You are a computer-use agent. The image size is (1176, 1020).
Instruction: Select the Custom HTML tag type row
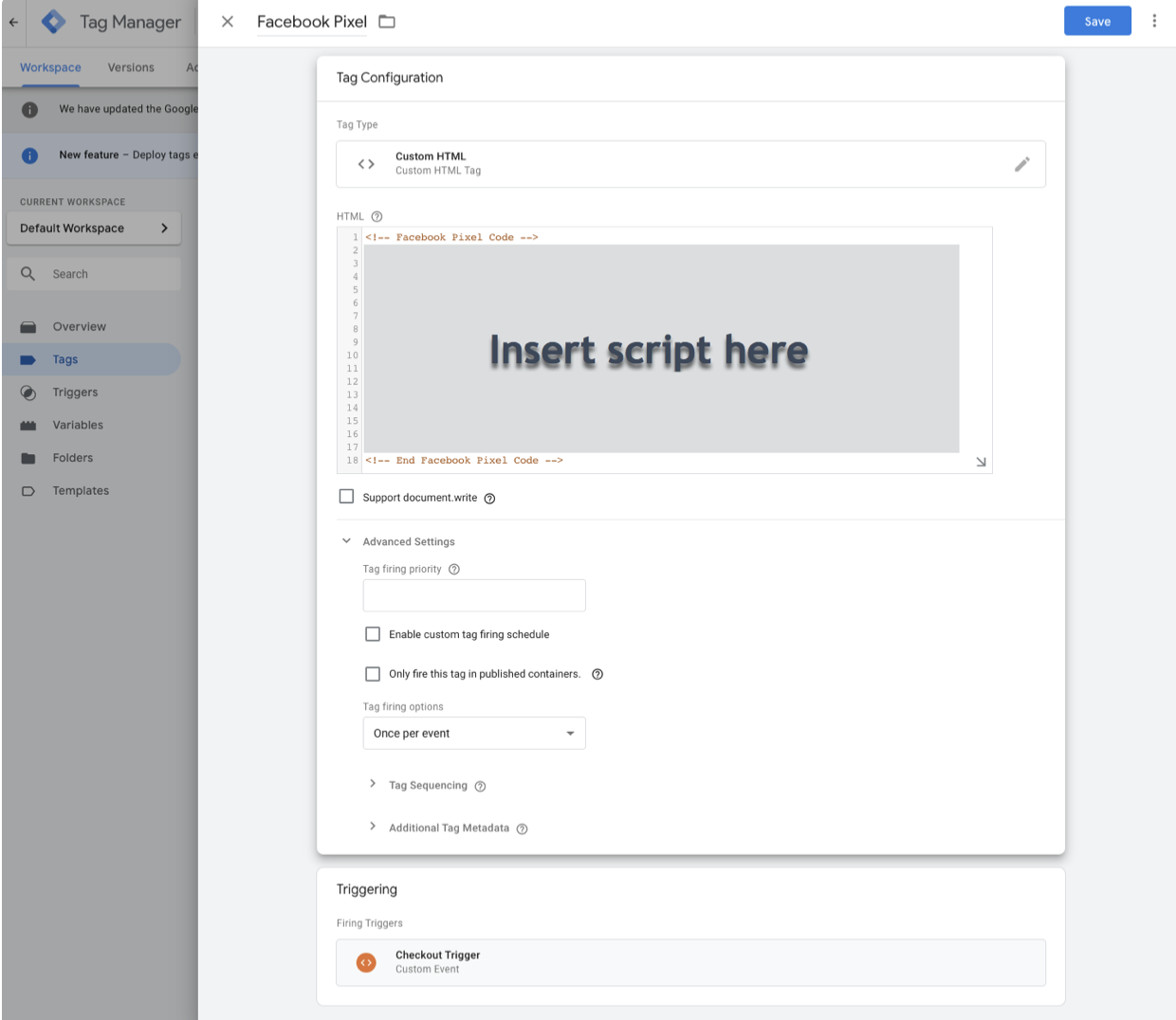click(690, 164)
